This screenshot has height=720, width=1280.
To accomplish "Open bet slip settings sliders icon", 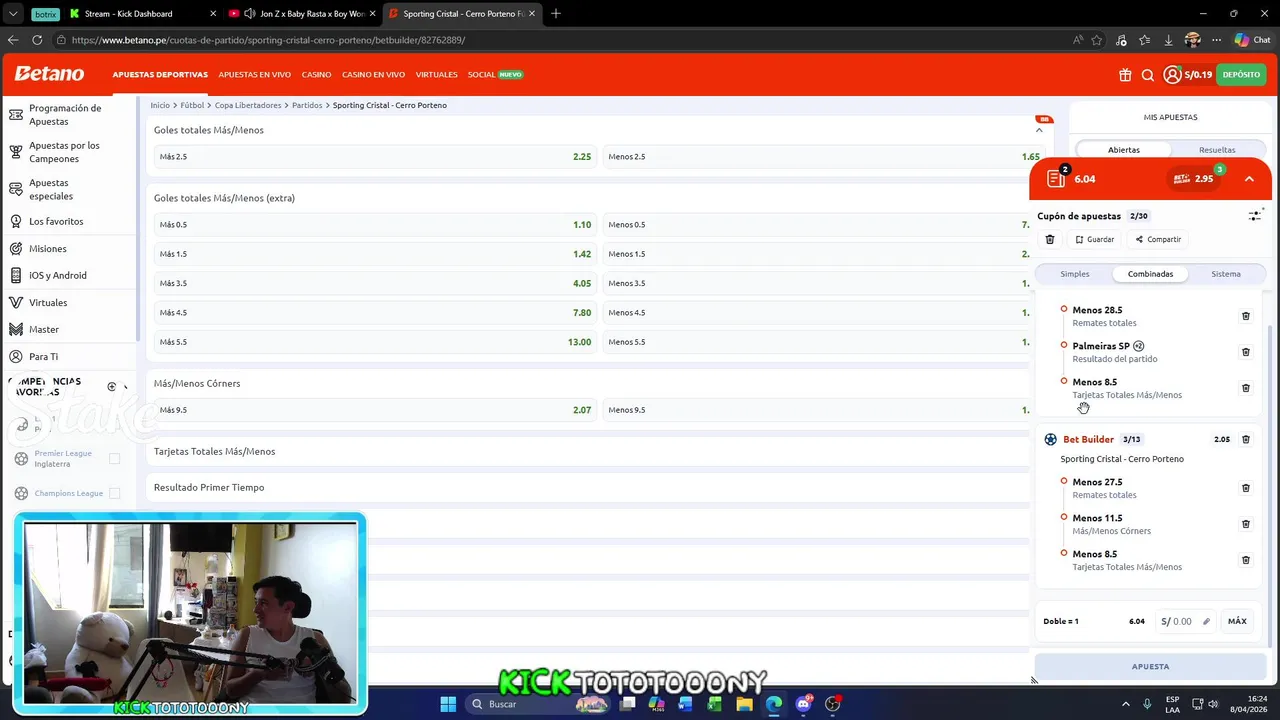I will tap(1255, 216).
